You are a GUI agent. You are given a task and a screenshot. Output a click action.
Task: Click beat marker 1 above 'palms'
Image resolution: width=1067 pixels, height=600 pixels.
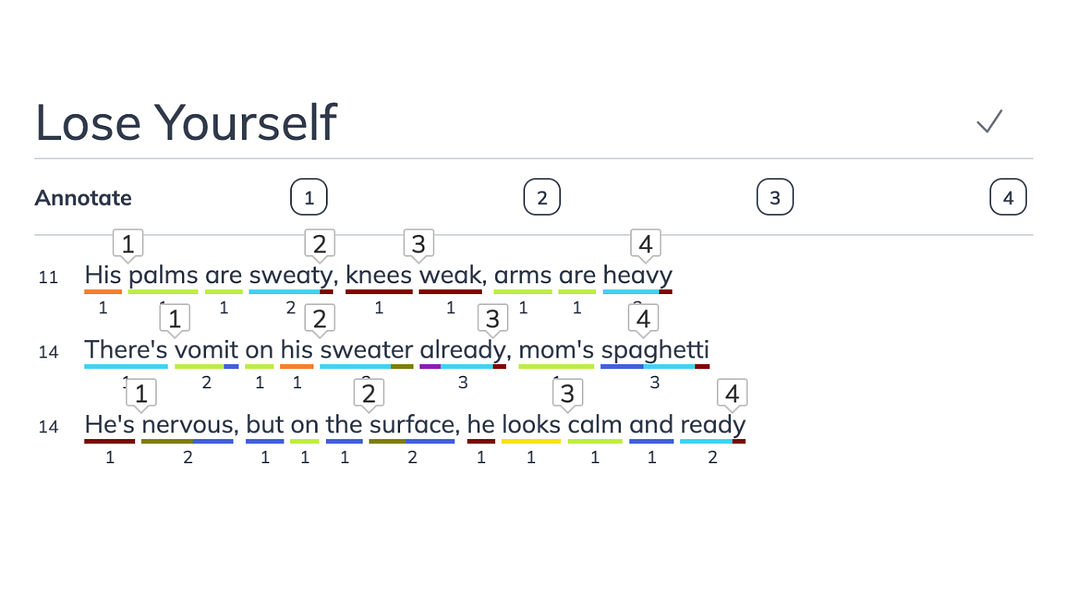128,245
